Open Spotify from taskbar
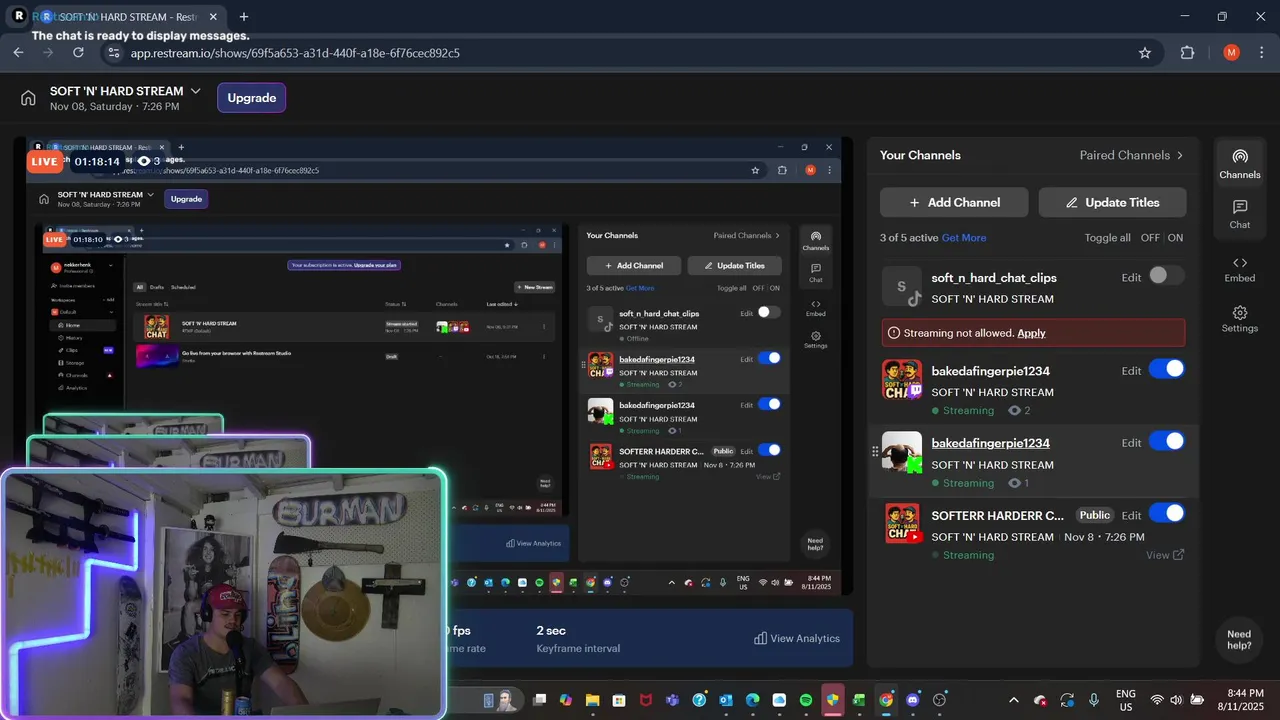 806,700
